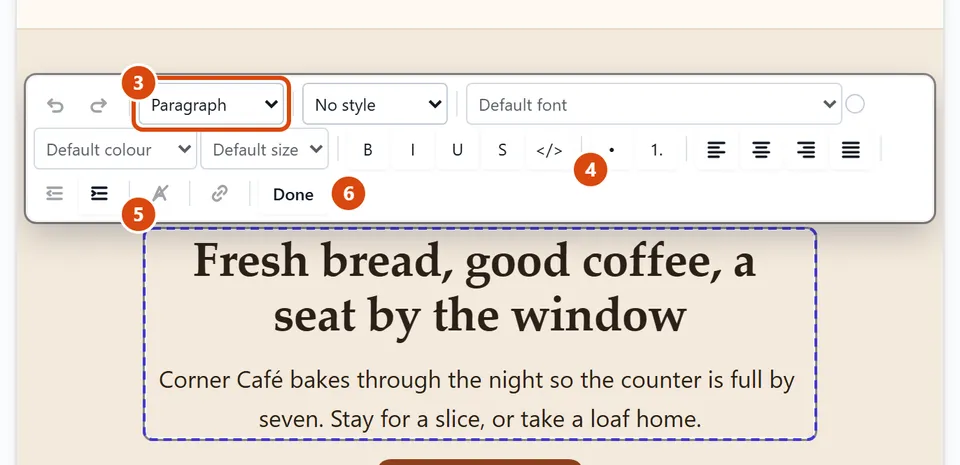Toggle underline formatting (U)

click(x=457, y=150)
